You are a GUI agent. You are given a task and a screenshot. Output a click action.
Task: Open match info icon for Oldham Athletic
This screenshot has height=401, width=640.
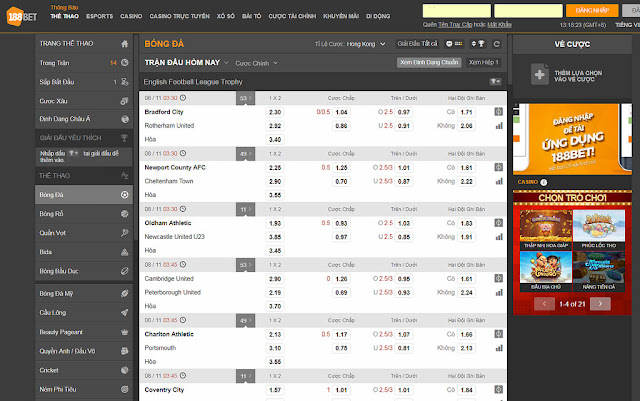point(498,223)
